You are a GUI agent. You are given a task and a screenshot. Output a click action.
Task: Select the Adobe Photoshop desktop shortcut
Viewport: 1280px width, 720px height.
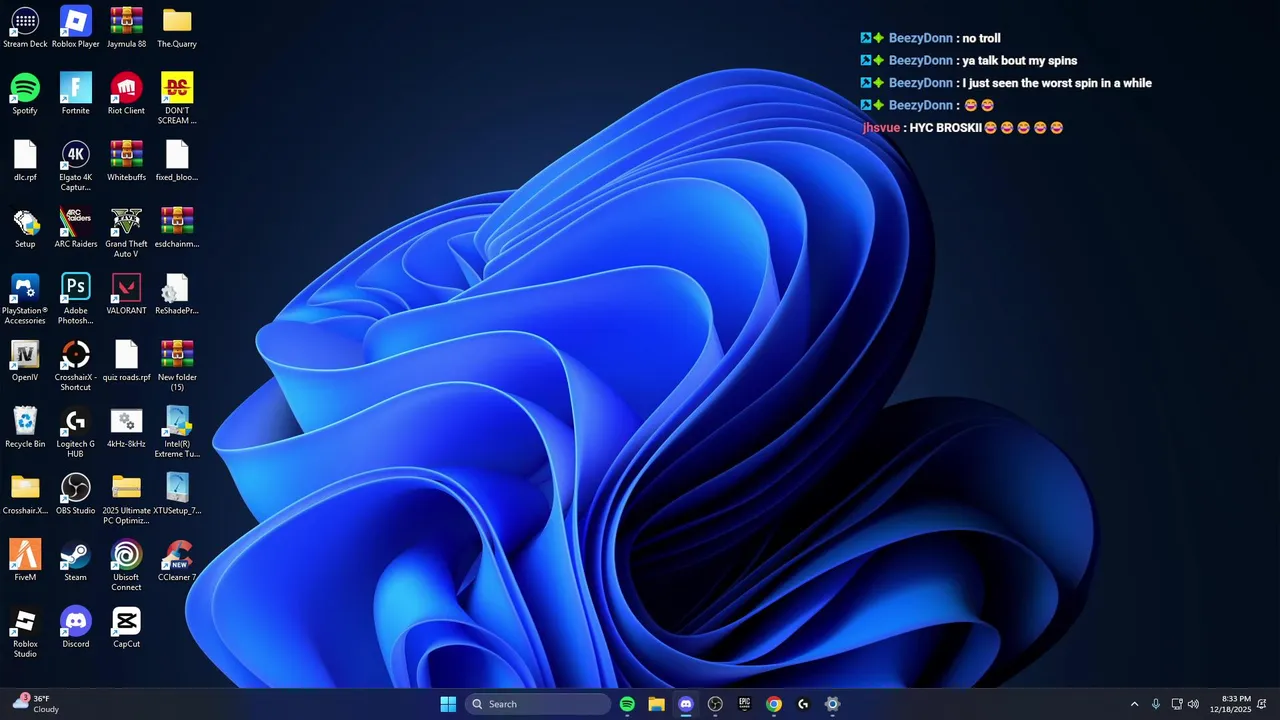click(x=76, y=299)
